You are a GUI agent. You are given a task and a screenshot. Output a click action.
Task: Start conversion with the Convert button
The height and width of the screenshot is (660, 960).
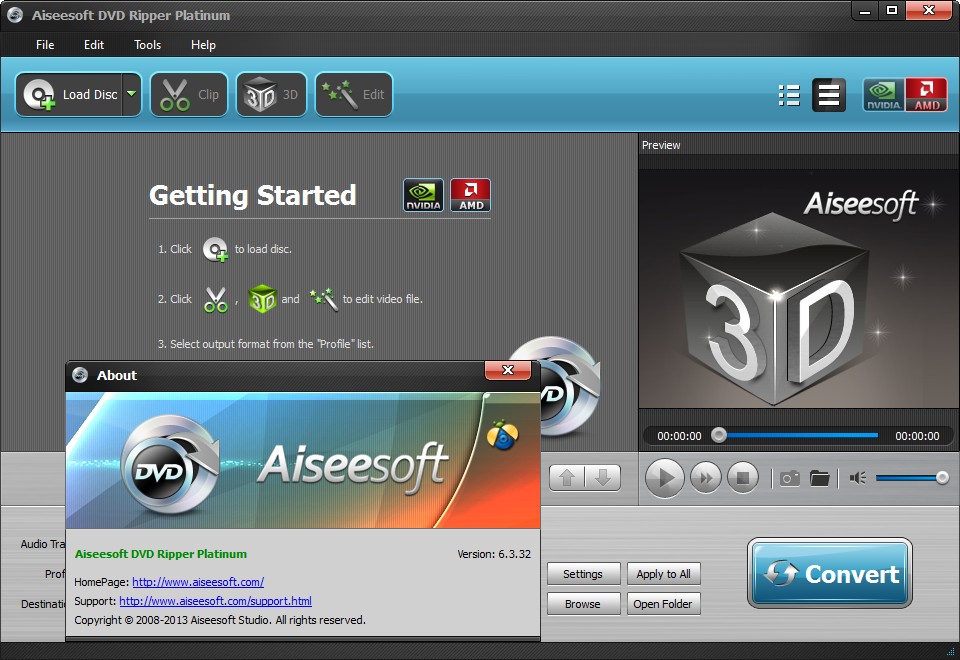point(830,573)
